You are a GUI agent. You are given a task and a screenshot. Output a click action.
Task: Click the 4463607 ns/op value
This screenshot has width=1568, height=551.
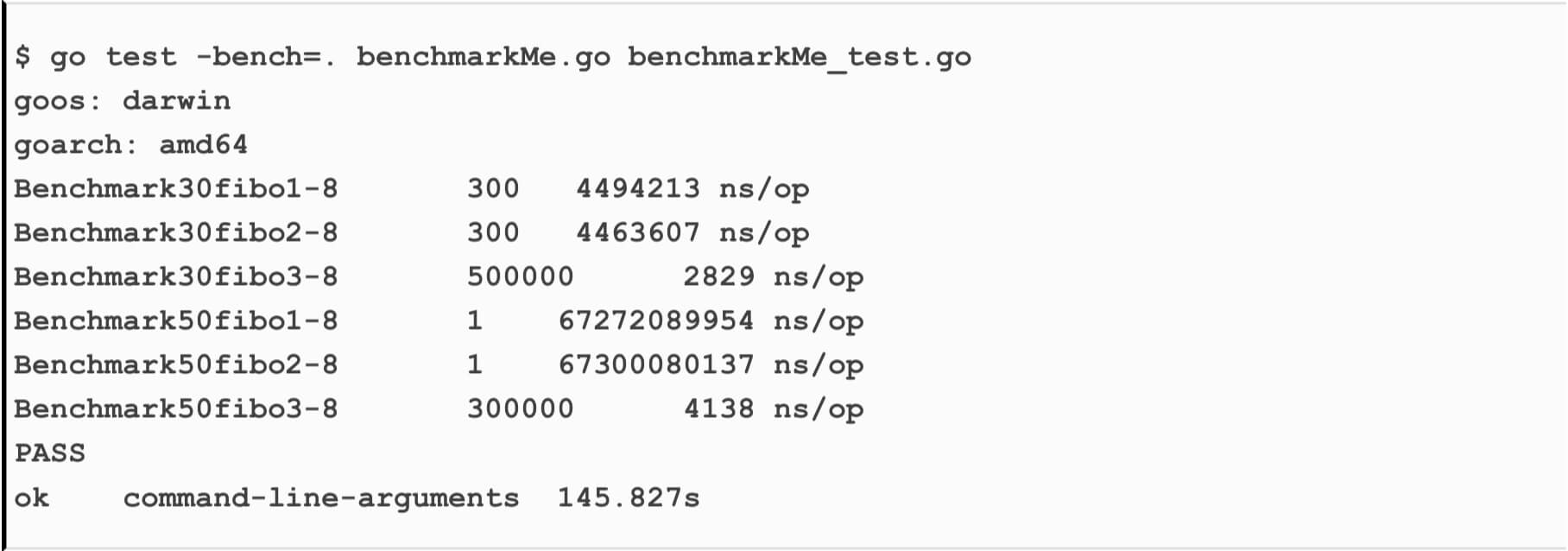[693, 234]
